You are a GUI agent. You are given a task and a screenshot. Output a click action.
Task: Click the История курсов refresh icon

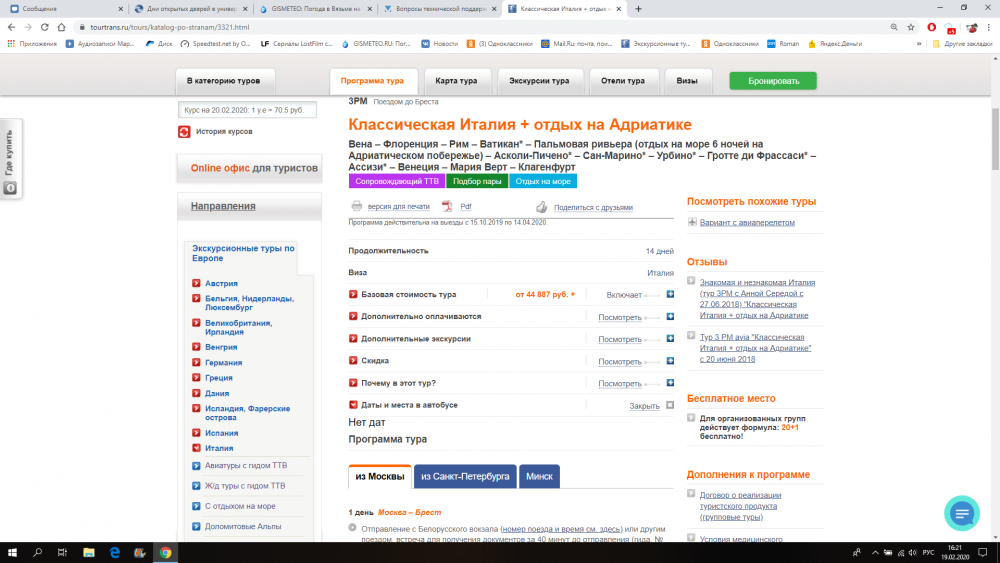[184, 131]
